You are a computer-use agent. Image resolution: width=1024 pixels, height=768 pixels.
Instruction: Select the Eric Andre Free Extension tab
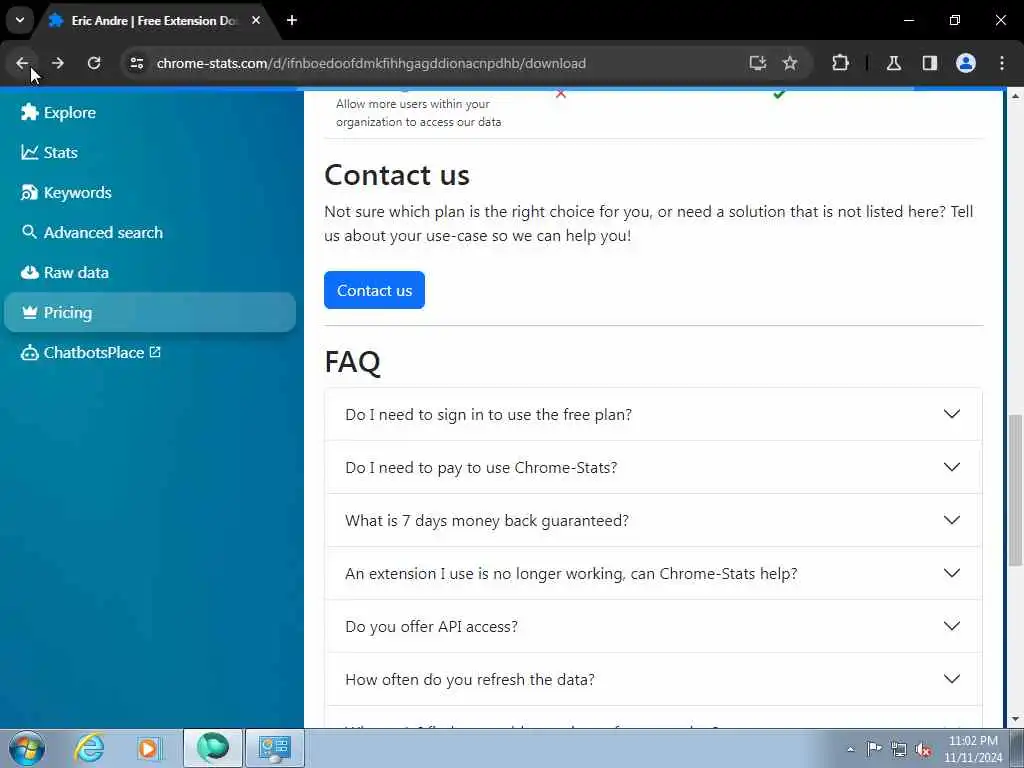[x=153, y=20]
